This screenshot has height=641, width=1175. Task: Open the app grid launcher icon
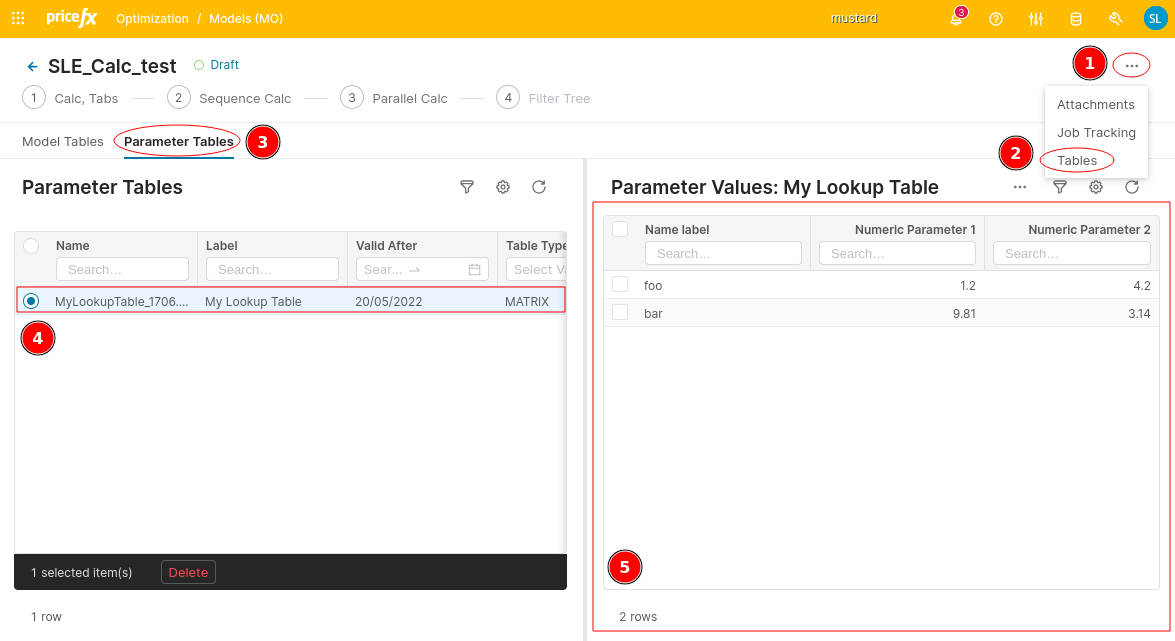coord(18,18)
